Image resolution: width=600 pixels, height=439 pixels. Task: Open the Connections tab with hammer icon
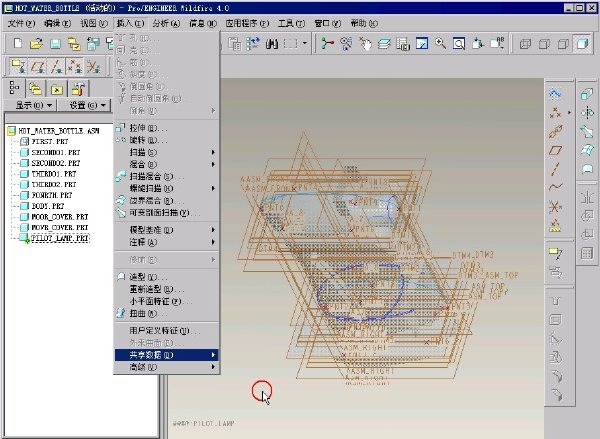pyautogui.click(x=78, y=88)
